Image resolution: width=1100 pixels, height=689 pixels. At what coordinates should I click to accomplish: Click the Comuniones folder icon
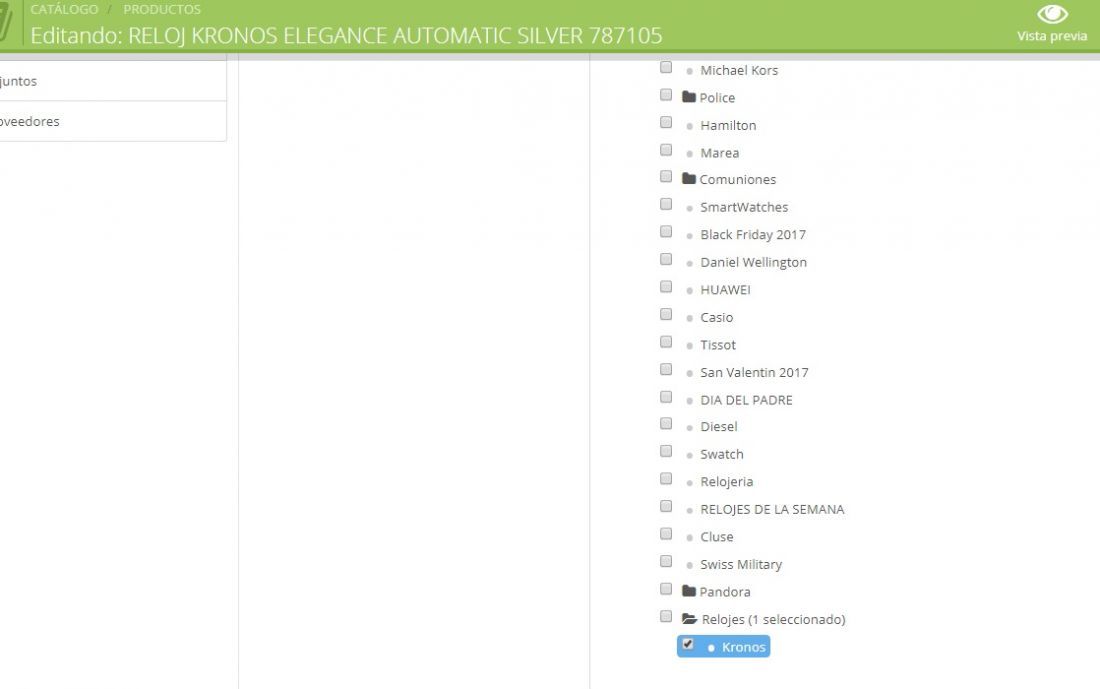689,178
